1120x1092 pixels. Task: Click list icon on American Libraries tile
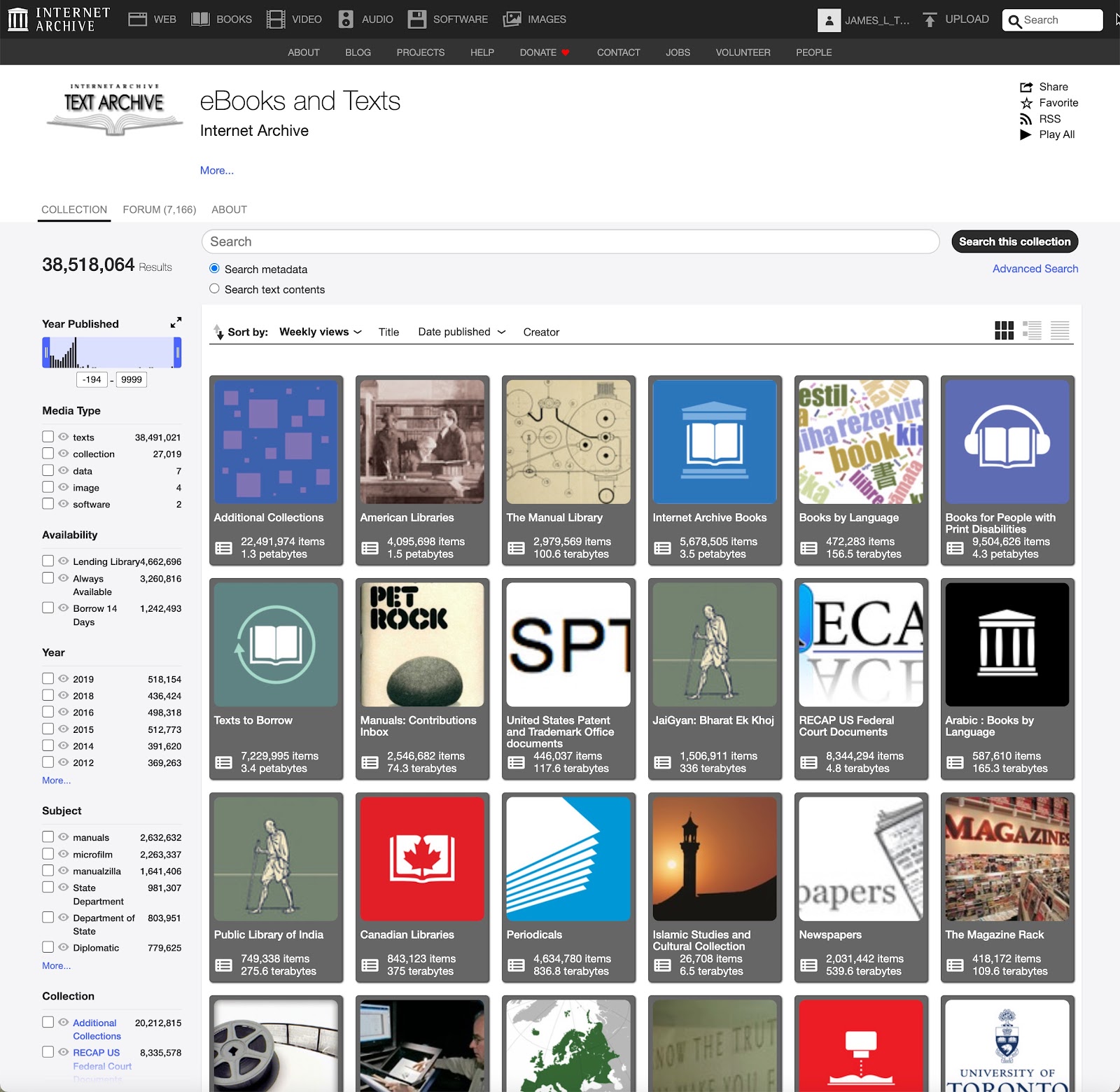coord(370,548)
